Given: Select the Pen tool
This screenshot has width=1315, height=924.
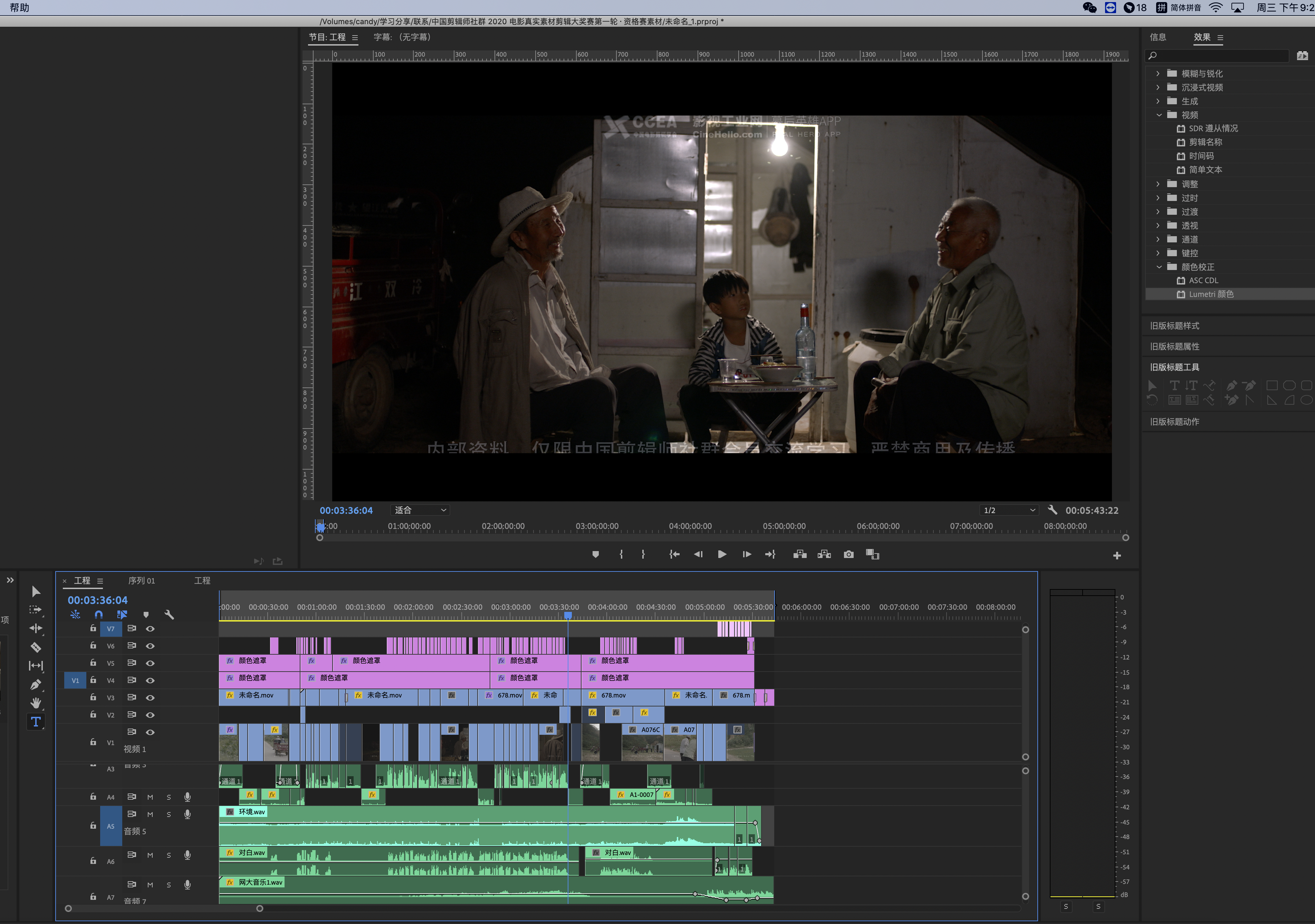Looking at the screenshot, I should point(36,685).
